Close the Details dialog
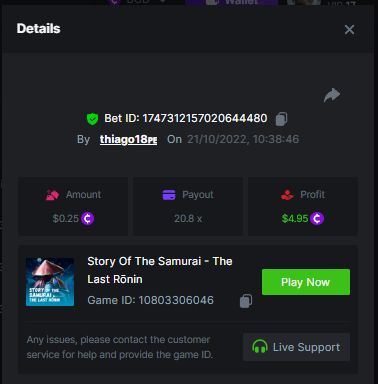 click(349, 30)
